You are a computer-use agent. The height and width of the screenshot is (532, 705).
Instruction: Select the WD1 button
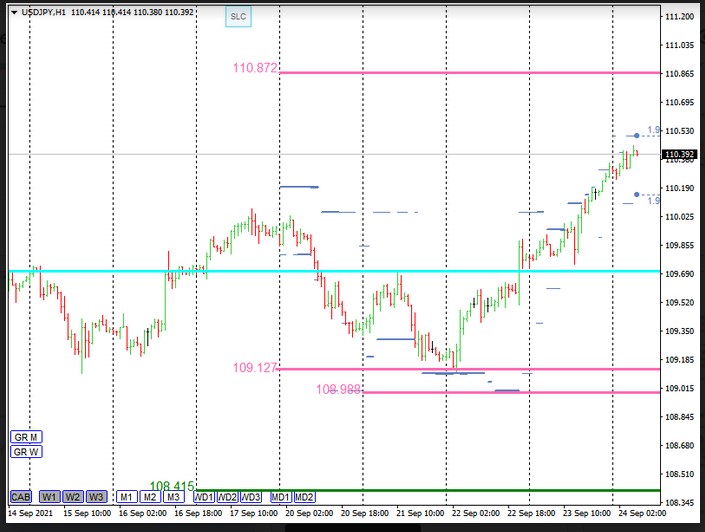tap(203, 497)
